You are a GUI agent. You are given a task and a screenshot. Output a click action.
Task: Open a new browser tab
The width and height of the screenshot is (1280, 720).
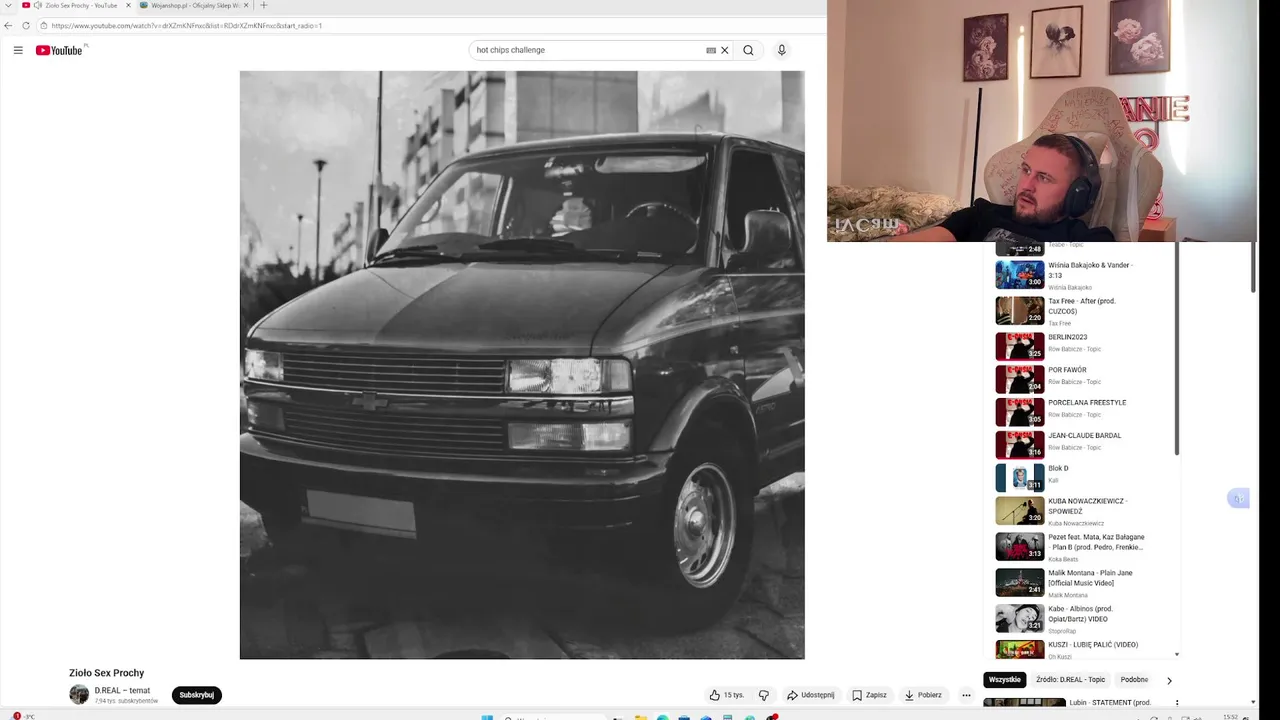click(263, 5)
